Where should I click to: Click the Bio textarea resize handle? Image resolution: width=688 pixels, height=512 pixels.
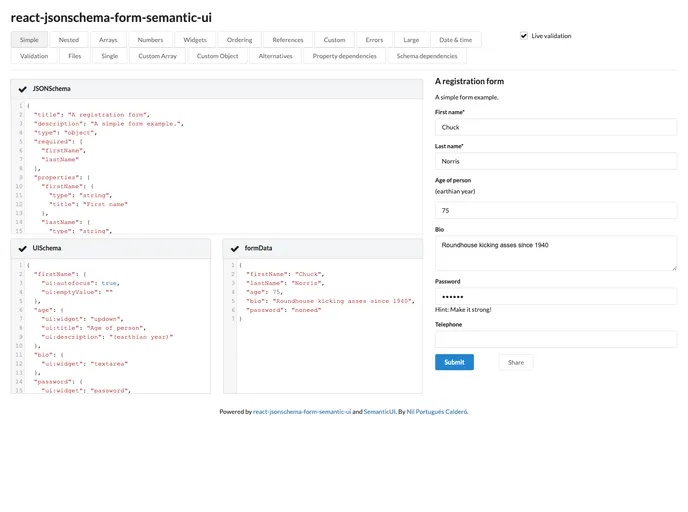(x=674, y=268)
